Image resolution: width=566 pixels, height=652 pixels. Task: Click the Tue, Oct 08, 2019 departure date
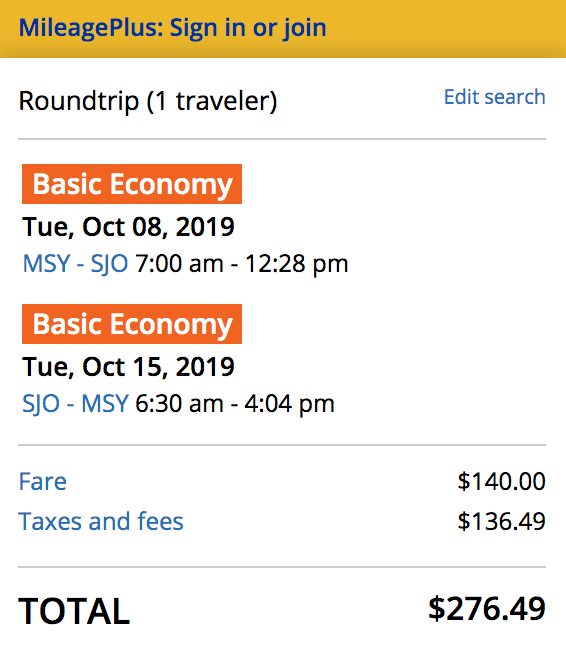(x=129, y=227)
